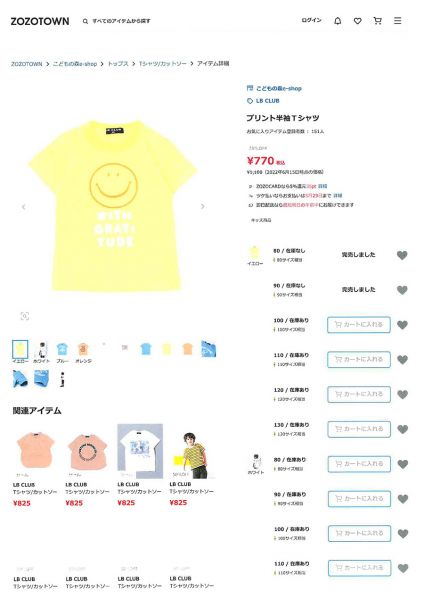This screenshot has height=600, width=424.
Task: Show previous product image with left chevron
Action: (24, 207)
